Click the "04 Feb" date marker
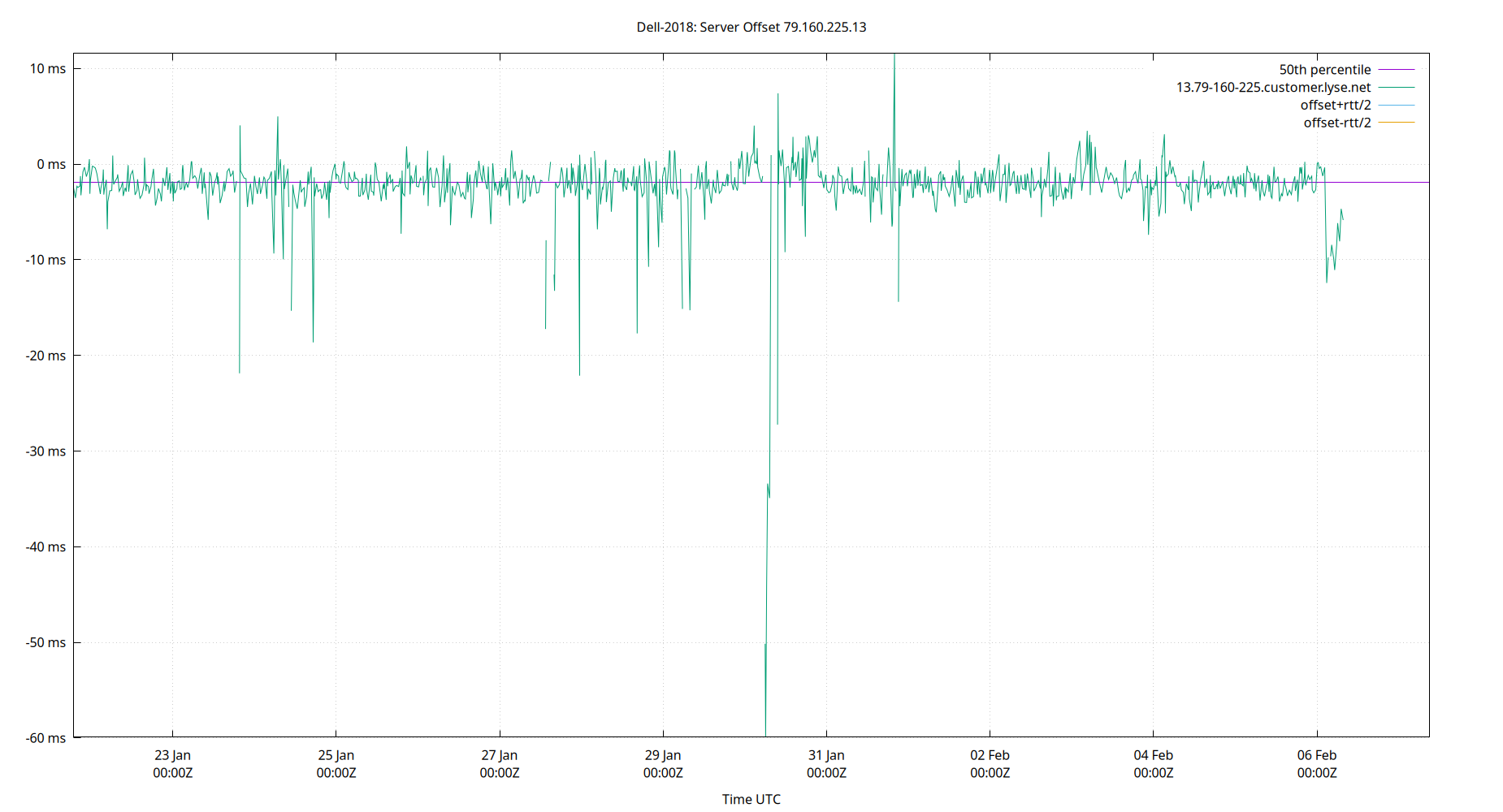Viewport: 1503px width, 812px height. click(x=1154, y=754)
